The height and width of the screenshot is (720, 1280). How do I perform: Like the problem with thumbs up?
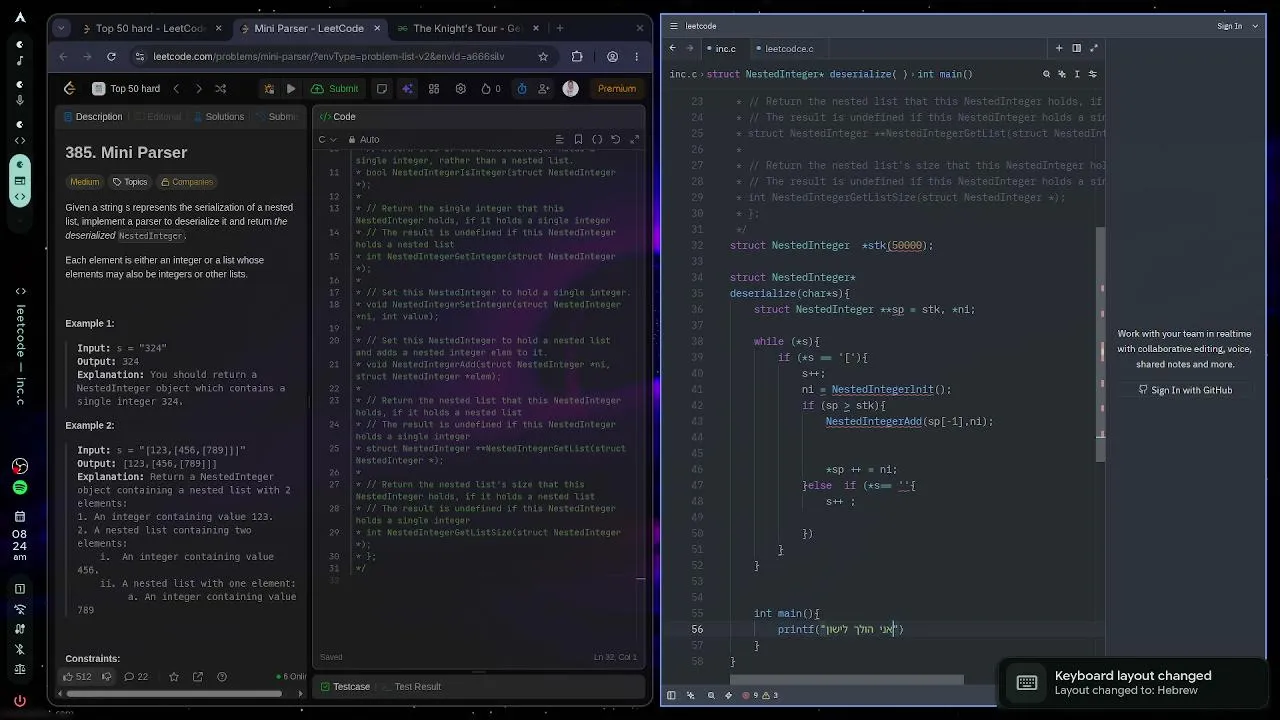[x=77, y=677]
